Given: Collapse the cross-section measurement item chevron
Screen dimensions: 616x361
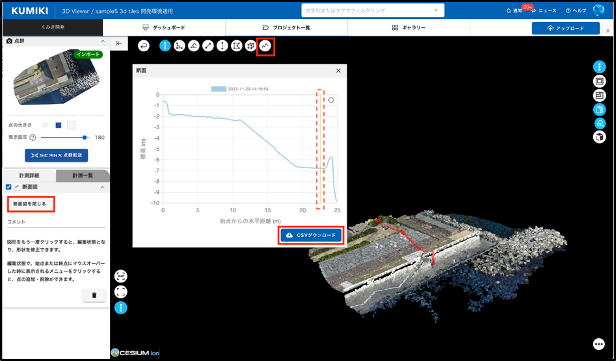Looking at the screenshot, I should pos(103,187).
